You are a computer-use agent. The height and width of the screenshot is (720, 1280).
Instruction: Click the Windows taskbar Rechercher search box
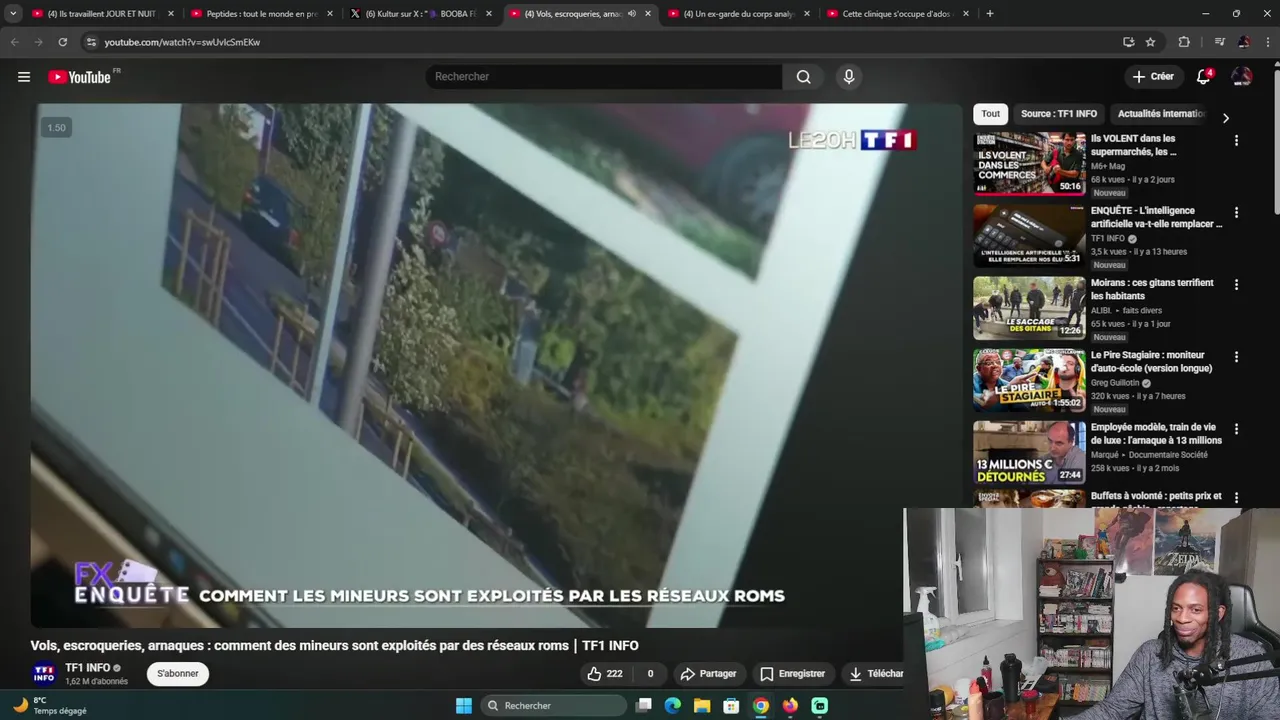(x=554, y=706)
